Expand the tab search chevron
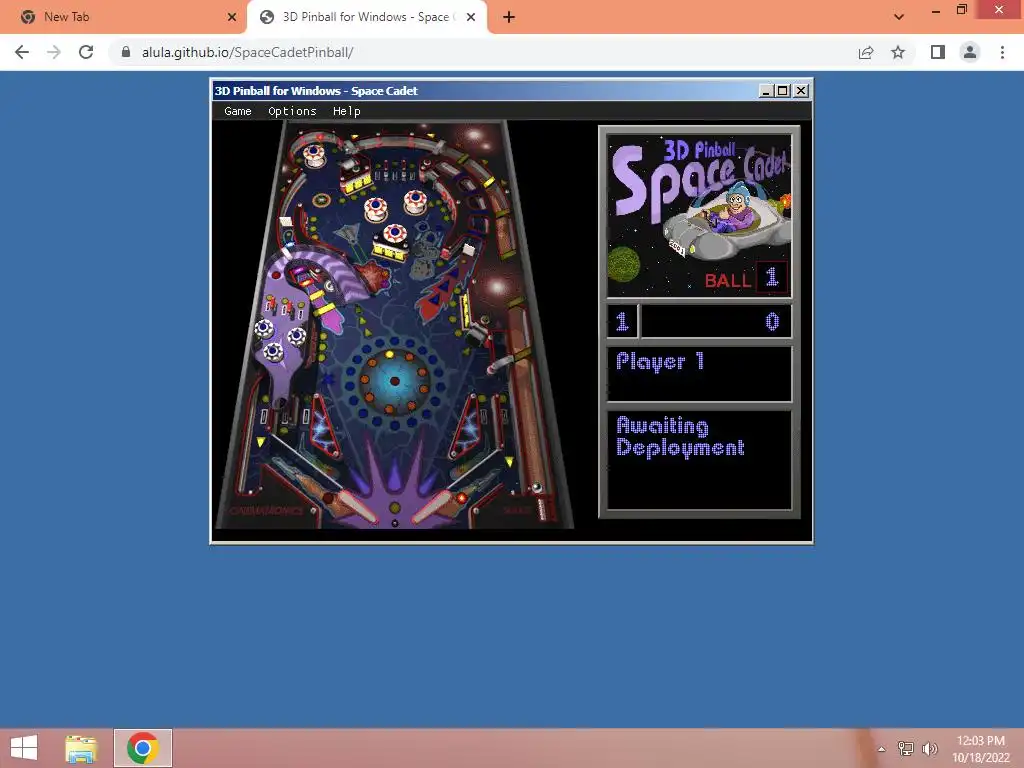This screenshot has width=1024, height=768. pyautogui.click(x=899, y=17)
